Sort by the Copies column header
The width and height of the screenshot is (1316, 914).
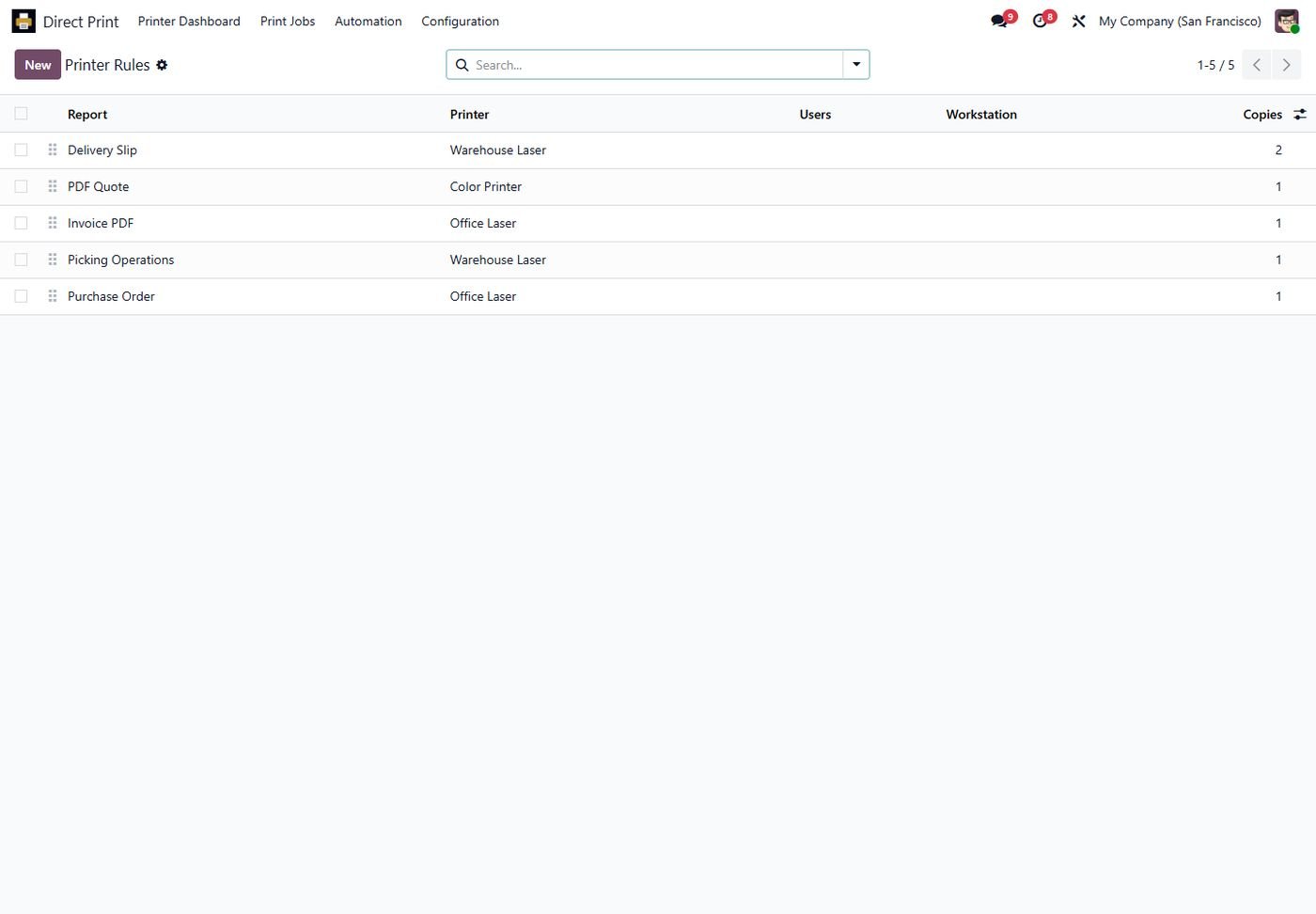(1262, 114)
